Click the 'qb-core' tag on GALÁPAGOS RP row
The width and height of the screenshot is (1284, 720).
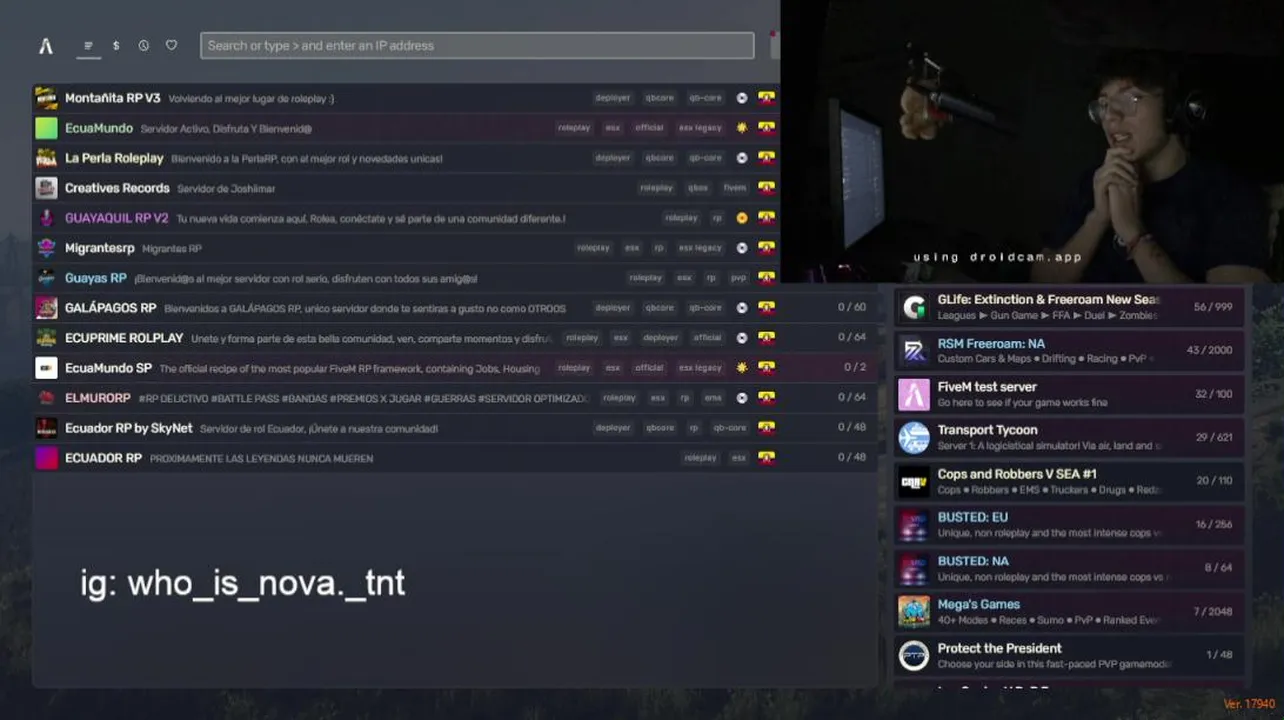(706, 308)
